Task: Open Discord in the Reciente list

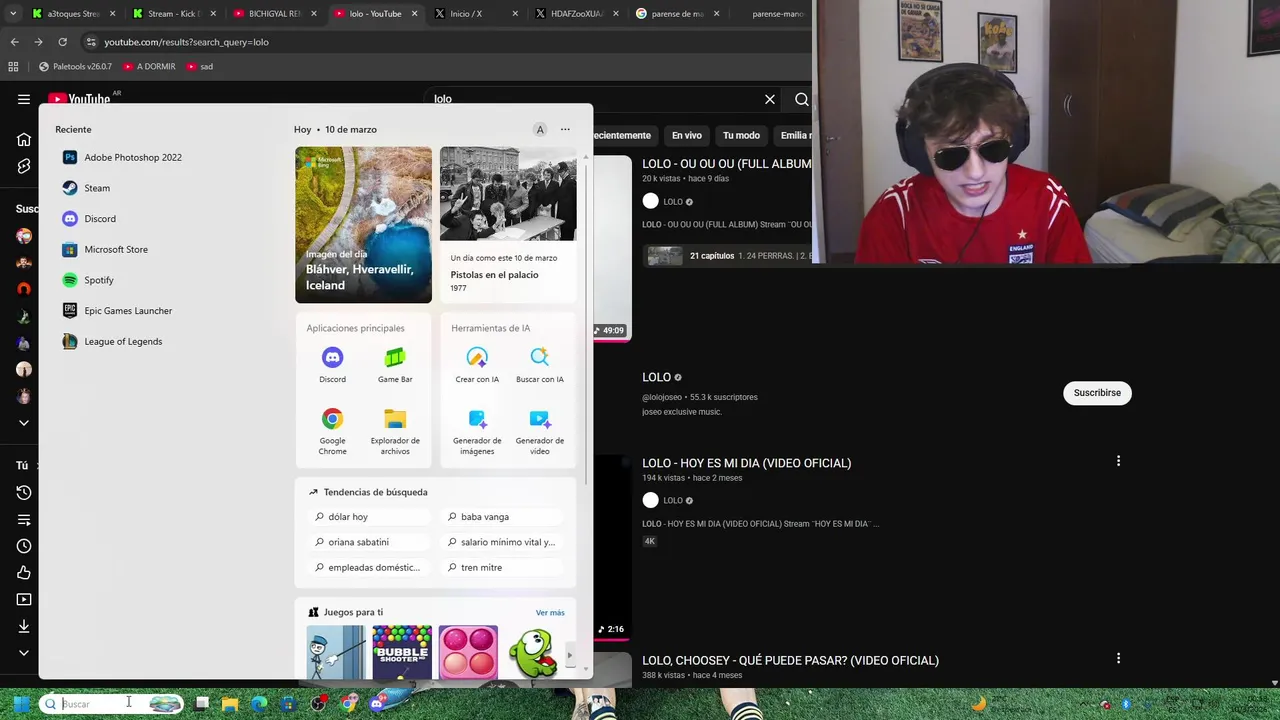Action: point(89,219)
